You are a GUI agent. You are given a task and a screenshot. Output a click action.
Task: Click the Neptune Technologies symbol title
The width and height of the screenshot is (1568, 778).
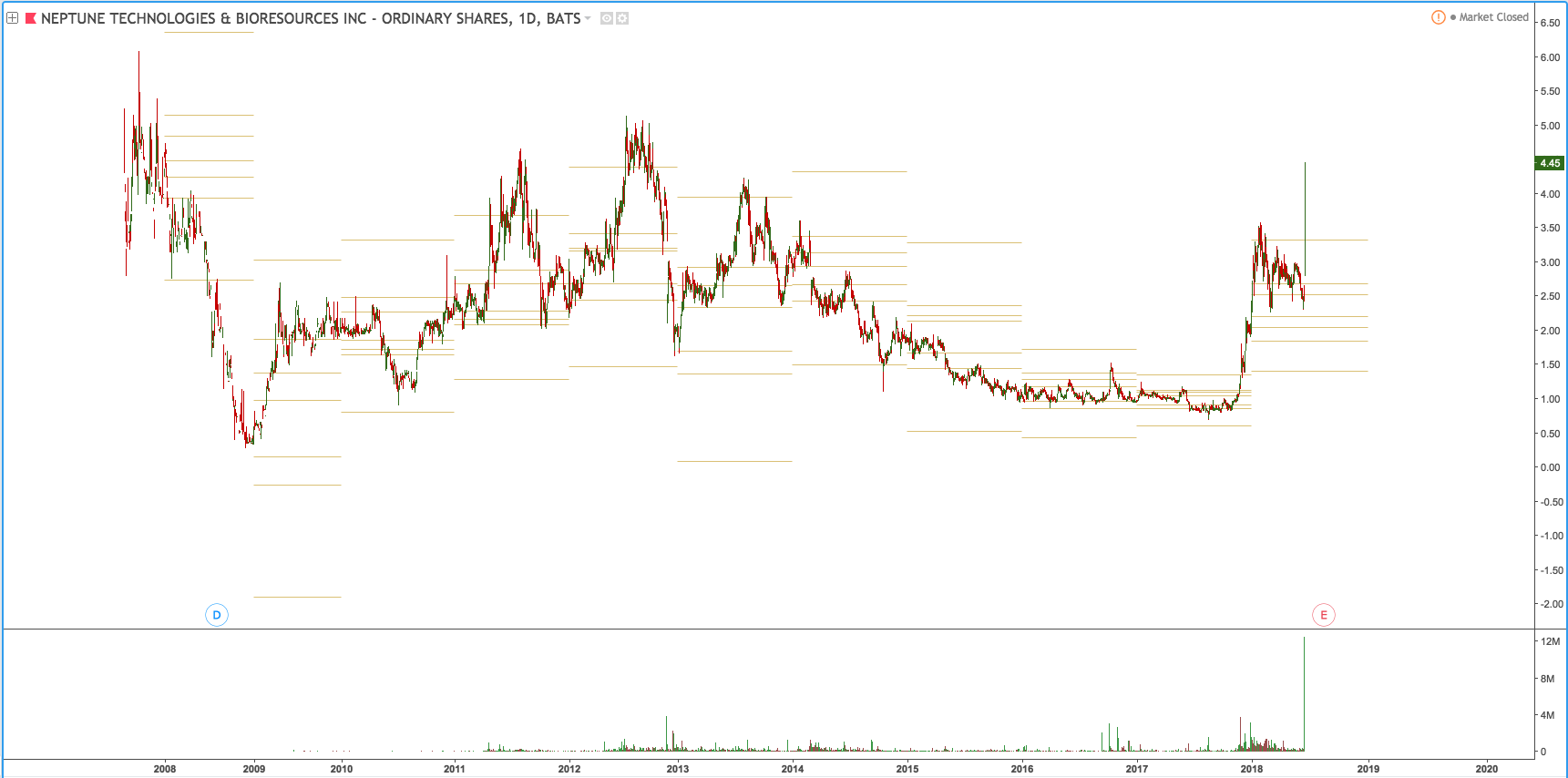click(x=311, y=18)
